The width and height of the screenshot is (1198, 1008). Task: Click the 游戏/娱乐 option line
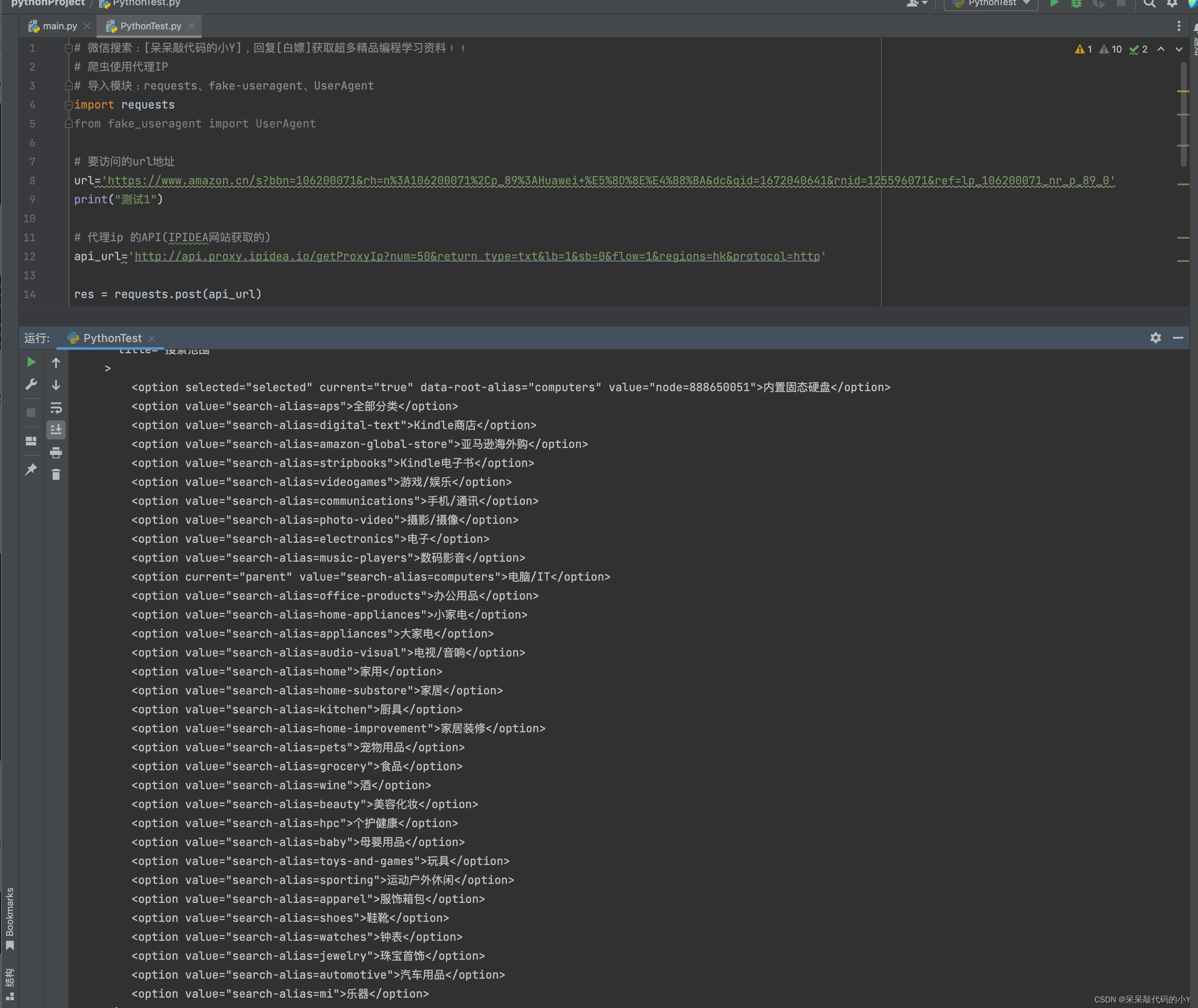tap(322, 482)
